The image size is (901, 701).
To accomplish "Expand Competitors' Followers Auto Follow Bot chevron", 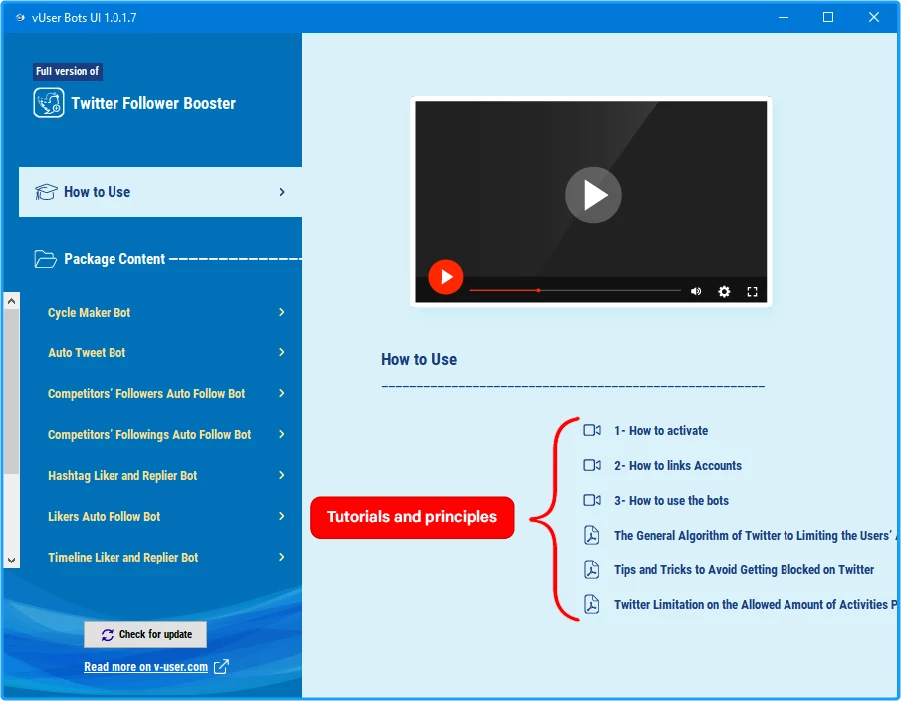I will (x=282, y=393).
